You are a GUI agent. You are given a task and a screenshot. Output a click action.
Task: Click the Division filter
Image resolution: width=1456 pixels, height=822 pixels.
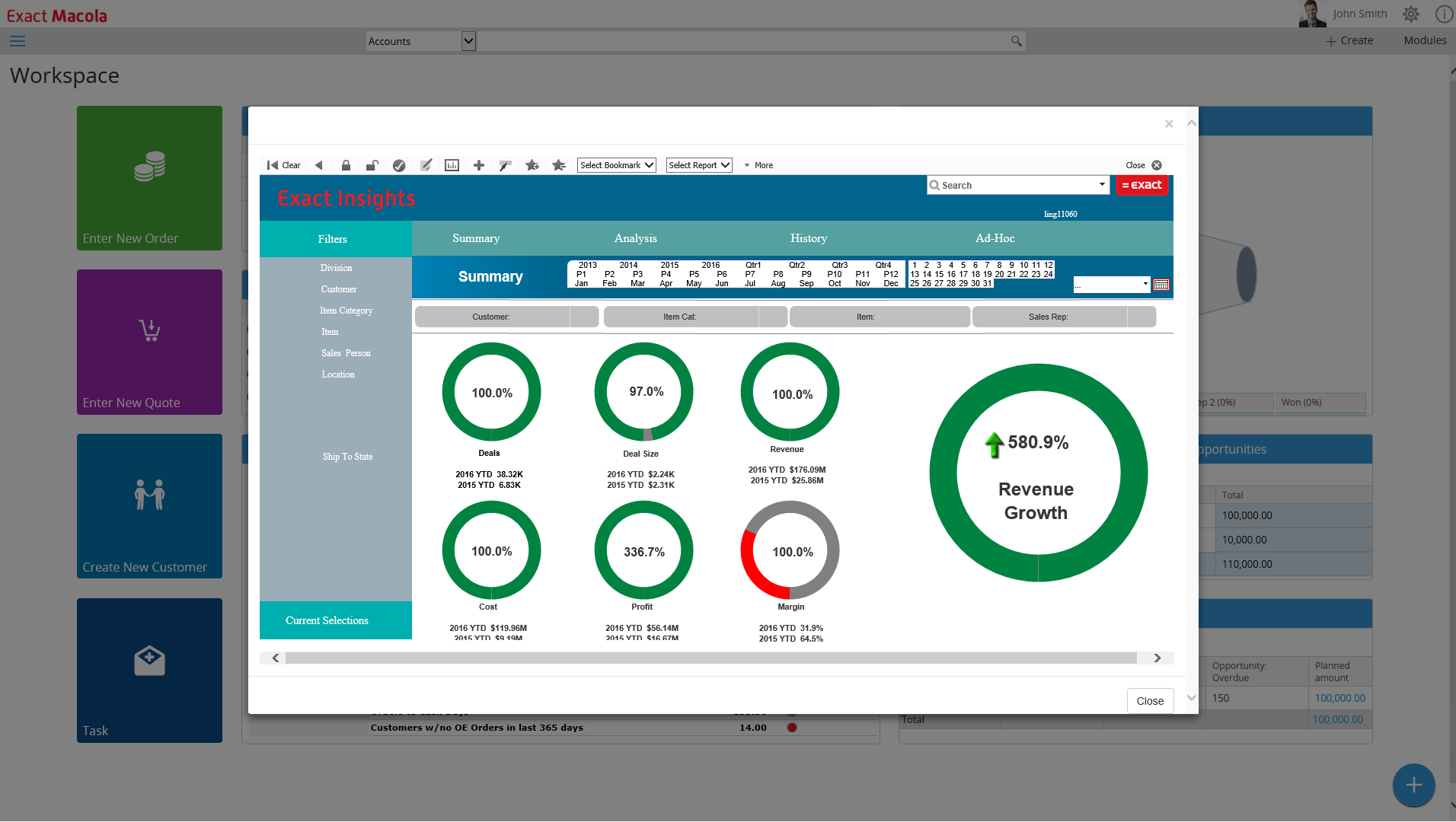(x=337, y=268)
